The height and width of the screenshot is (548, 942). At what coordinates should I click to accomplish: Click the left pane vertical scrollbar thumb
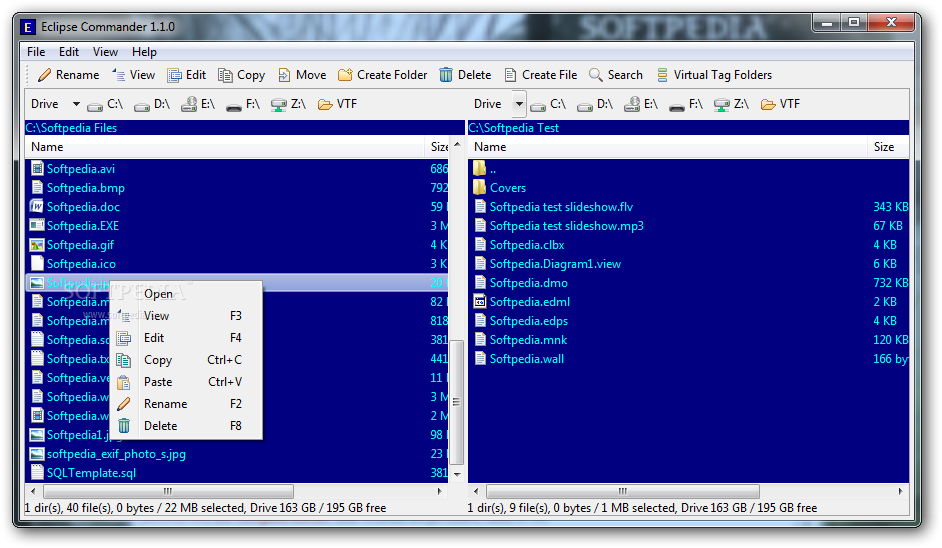(x=457, y=402)
